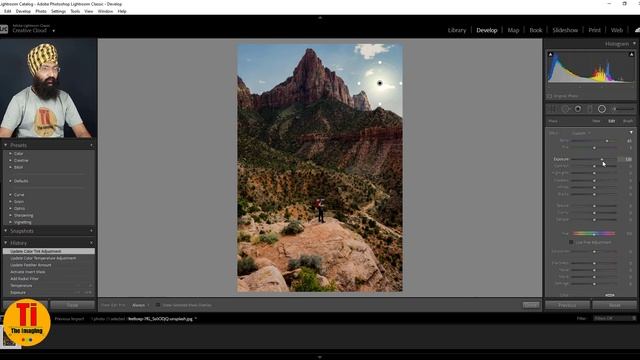Image resolution: width=640 pixels, height=360 pixels.
Task: Switch to the Print module
Action: [594, 30]
